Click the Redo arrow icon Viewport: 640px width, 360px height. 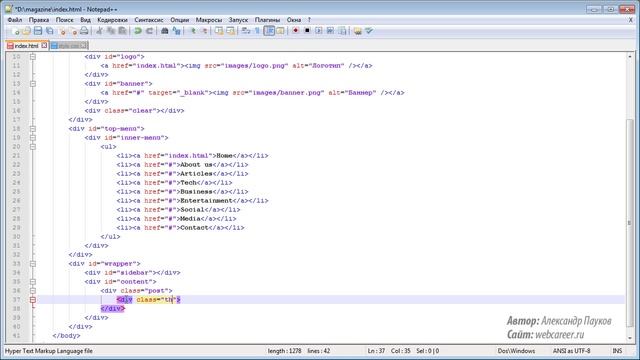pyautogui.click(x=149, y=31)
